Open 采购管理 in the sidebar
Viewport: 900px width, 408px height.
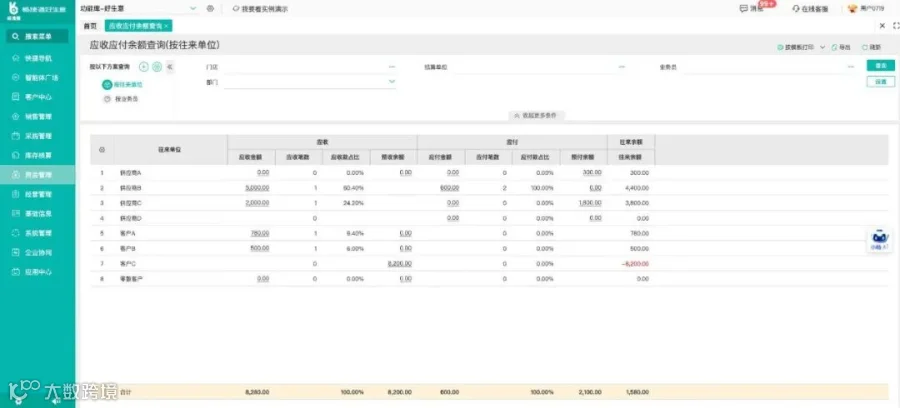pos(37,136)
